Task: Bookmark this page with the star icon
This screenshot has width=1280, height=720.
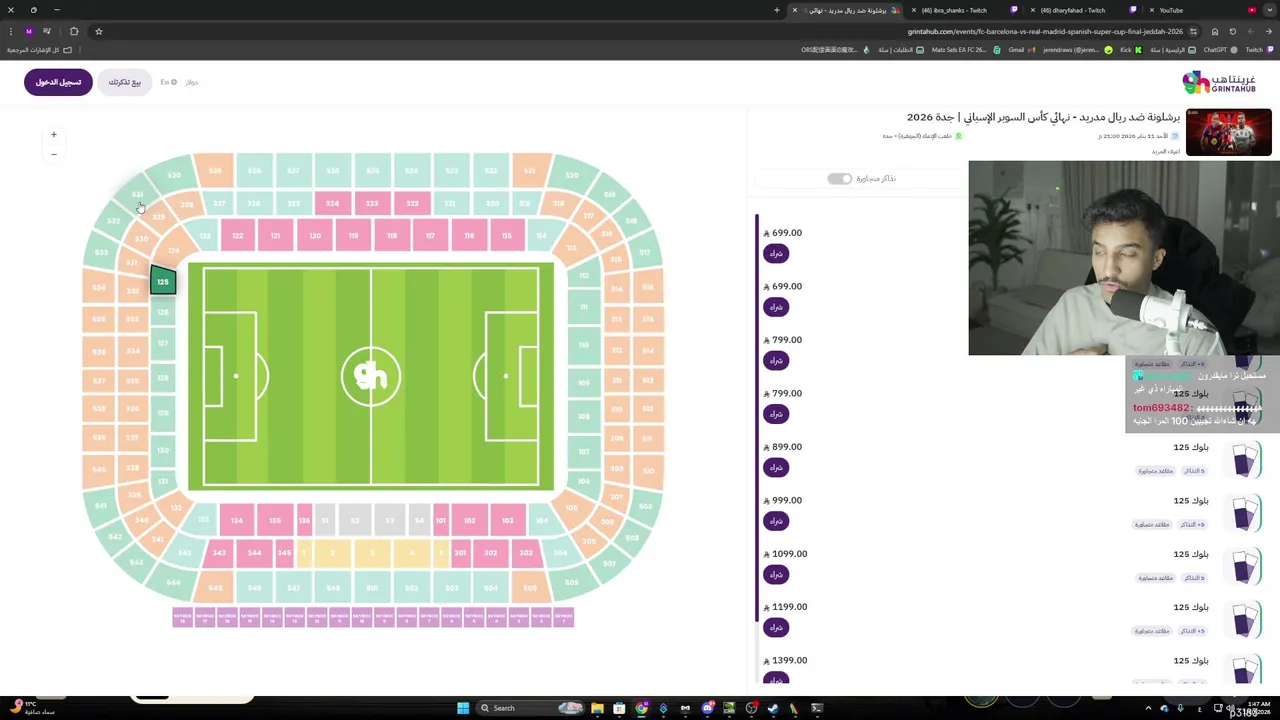Action: click(x=99, y=31)
